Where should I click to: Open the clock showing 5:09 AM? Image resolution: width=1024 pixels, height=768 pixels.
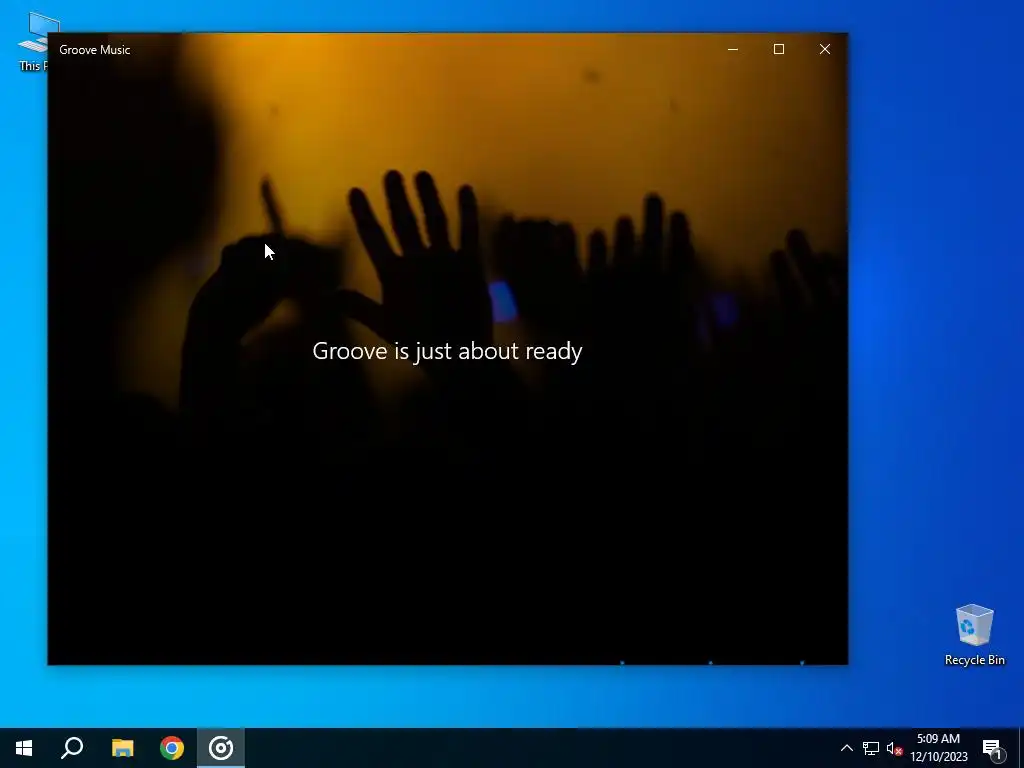(x=938, y=748)
